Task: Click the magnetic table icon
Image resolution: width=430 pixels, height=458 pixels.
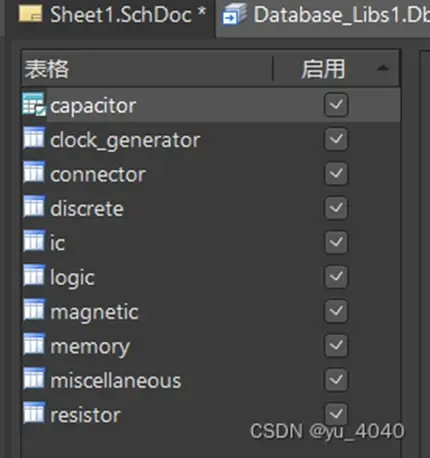Action: point(34,310)
